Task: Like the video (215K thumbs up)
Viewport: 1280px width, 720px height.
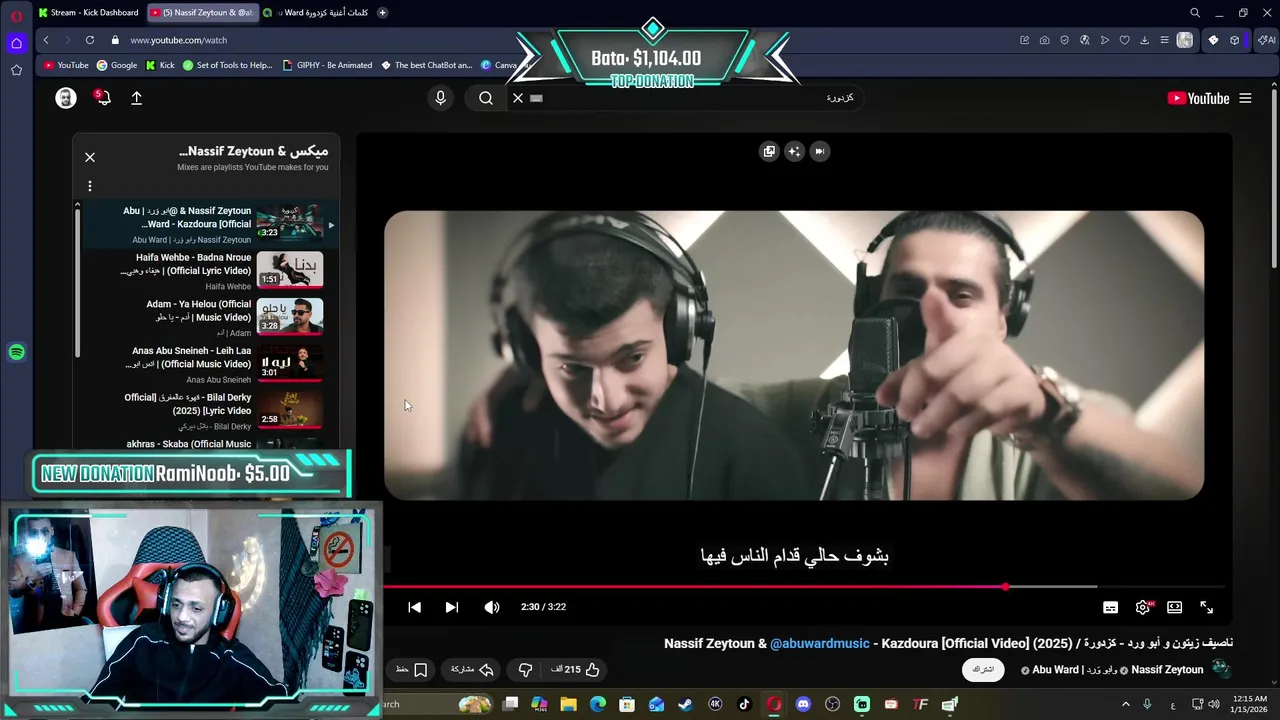Action: (575, 669)
